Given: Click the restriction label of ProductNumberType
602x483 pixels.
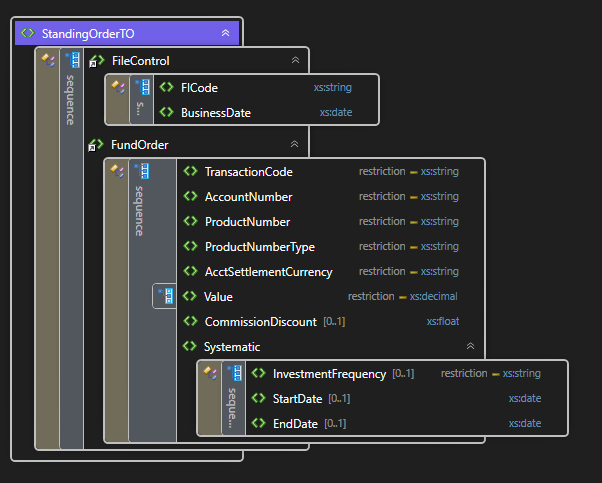Looking at the screenshot, I should [x=382, y=247].
